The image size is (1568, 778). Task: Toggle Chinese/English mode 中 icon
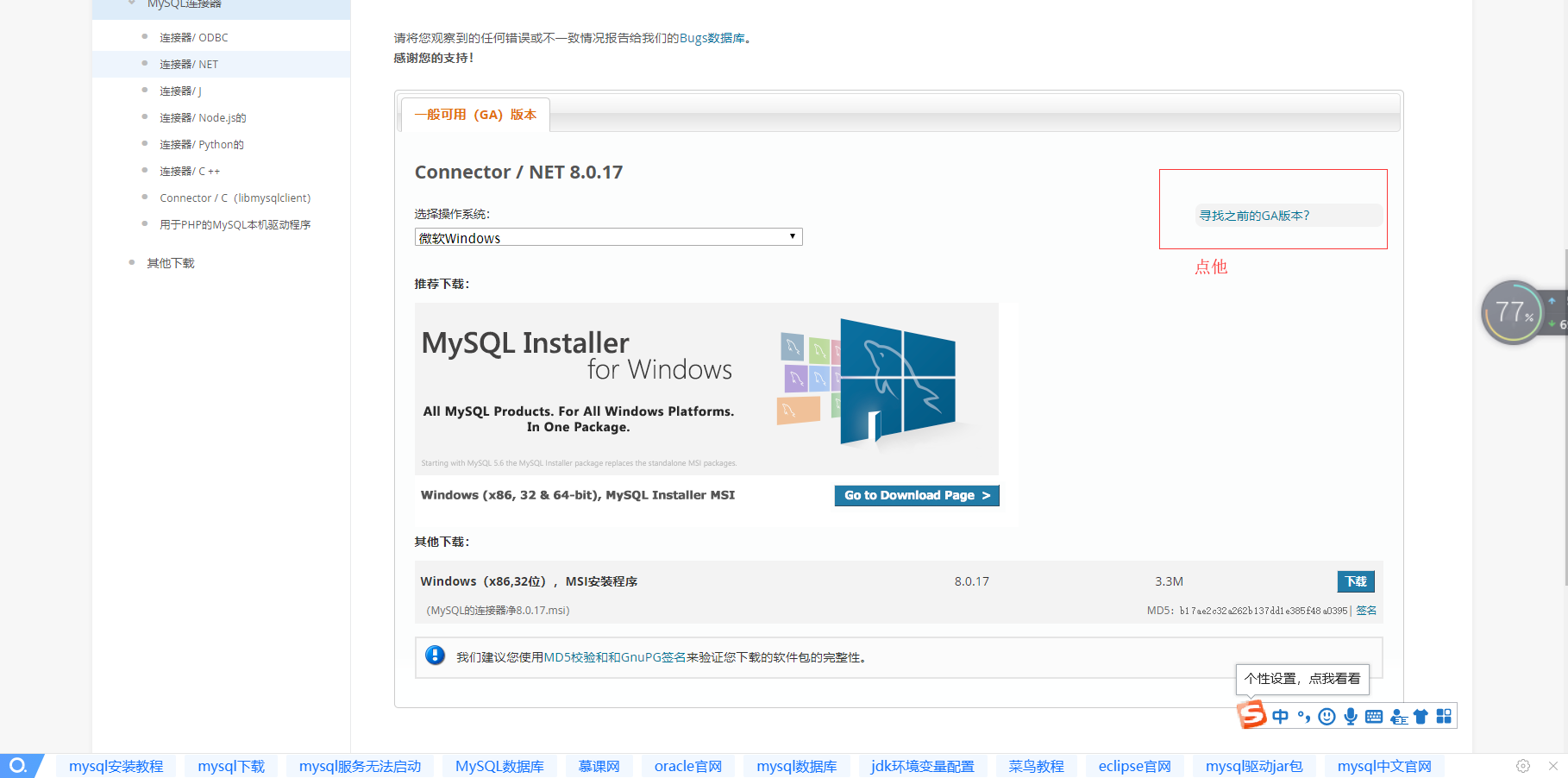point(1280,717)
